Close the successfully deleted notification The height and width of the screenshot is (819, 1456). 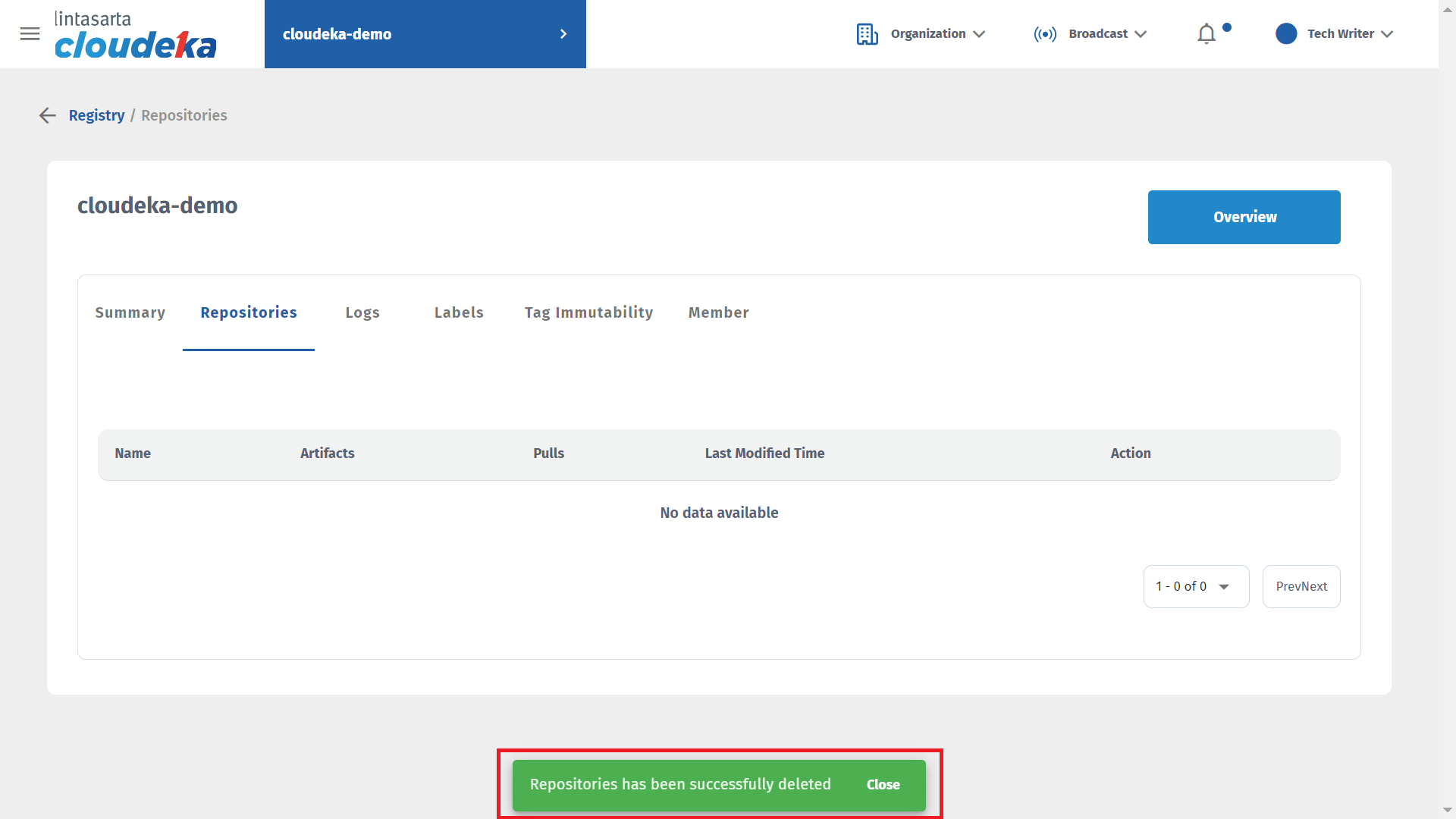coord(883,785)
